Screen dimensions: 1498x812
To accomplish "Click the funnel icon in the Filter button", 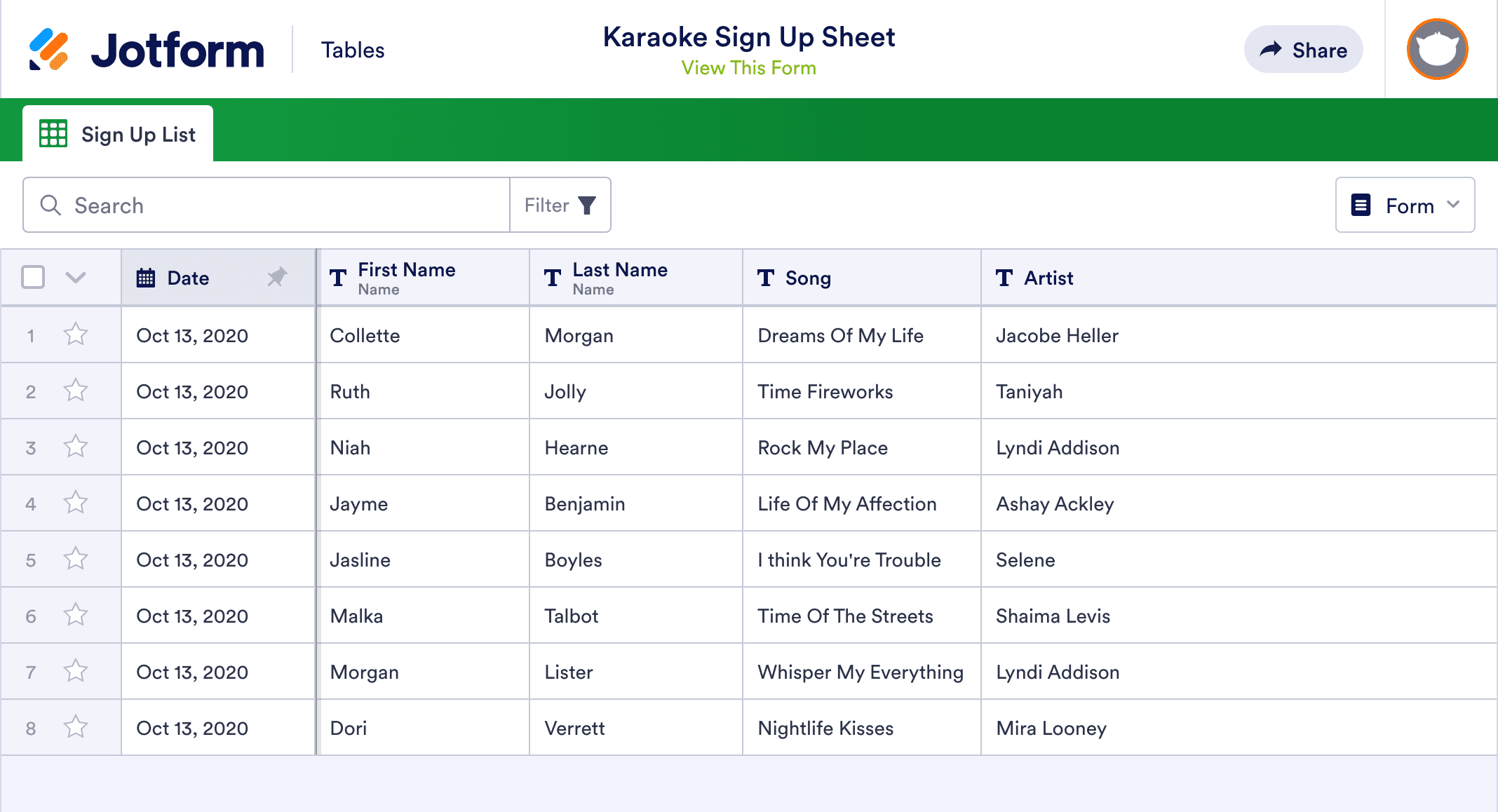I will 587,205.
